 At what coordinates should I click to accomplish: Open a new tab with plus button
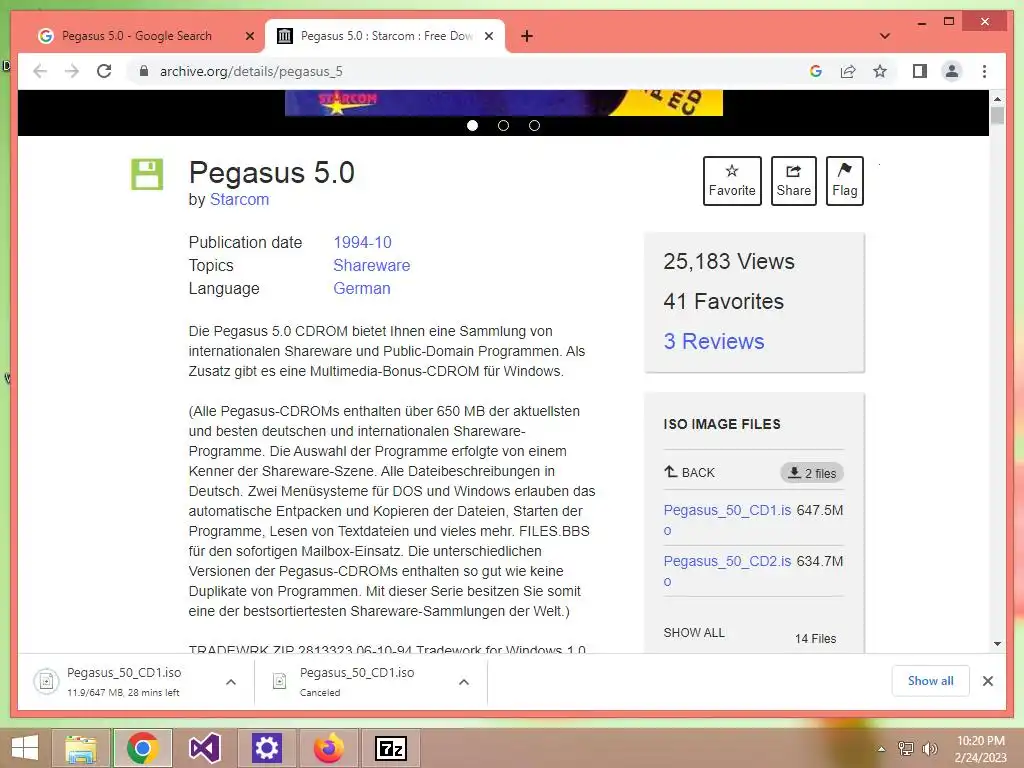tap(527, 36)
